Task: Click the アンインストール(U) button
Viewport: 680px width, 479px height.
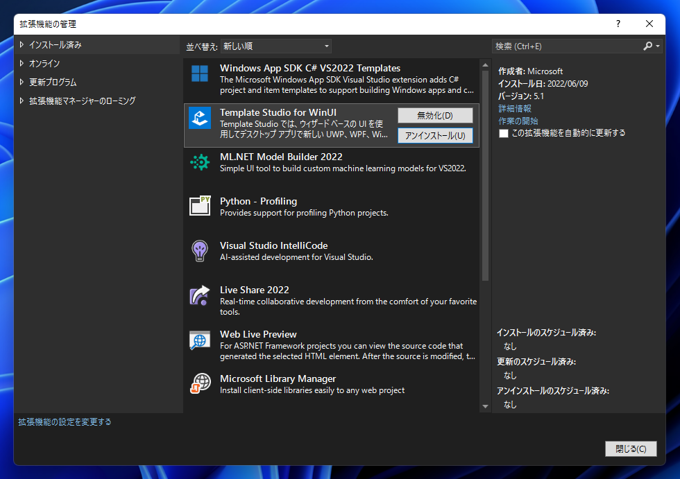Action: pos(435,136)
